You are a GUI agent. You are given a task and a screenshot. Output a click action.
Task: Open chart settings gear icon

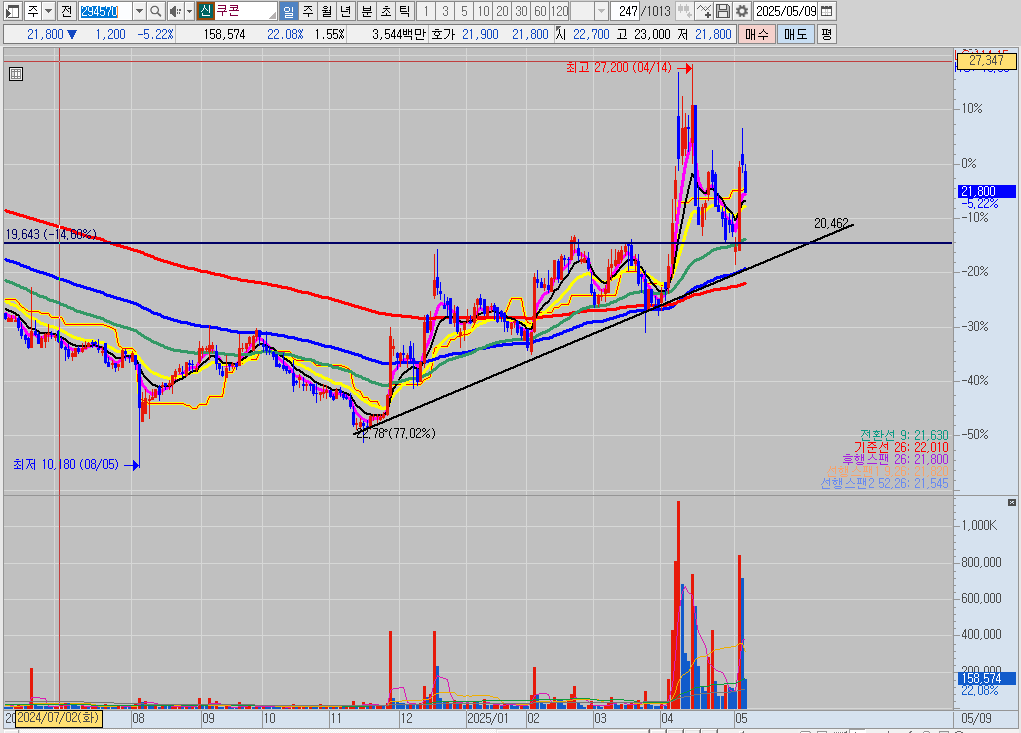pyautogui.click(x=742, y=11)
